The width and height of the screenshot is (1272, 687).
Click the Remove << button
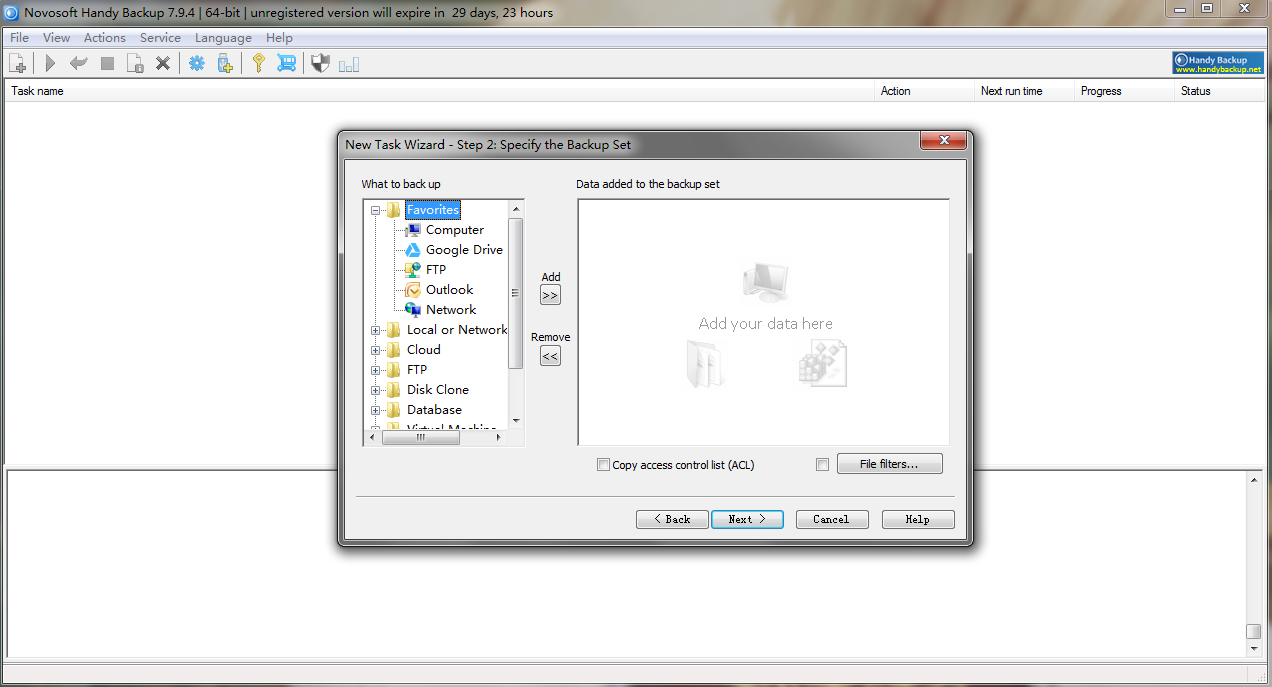[x=550, y=355]
